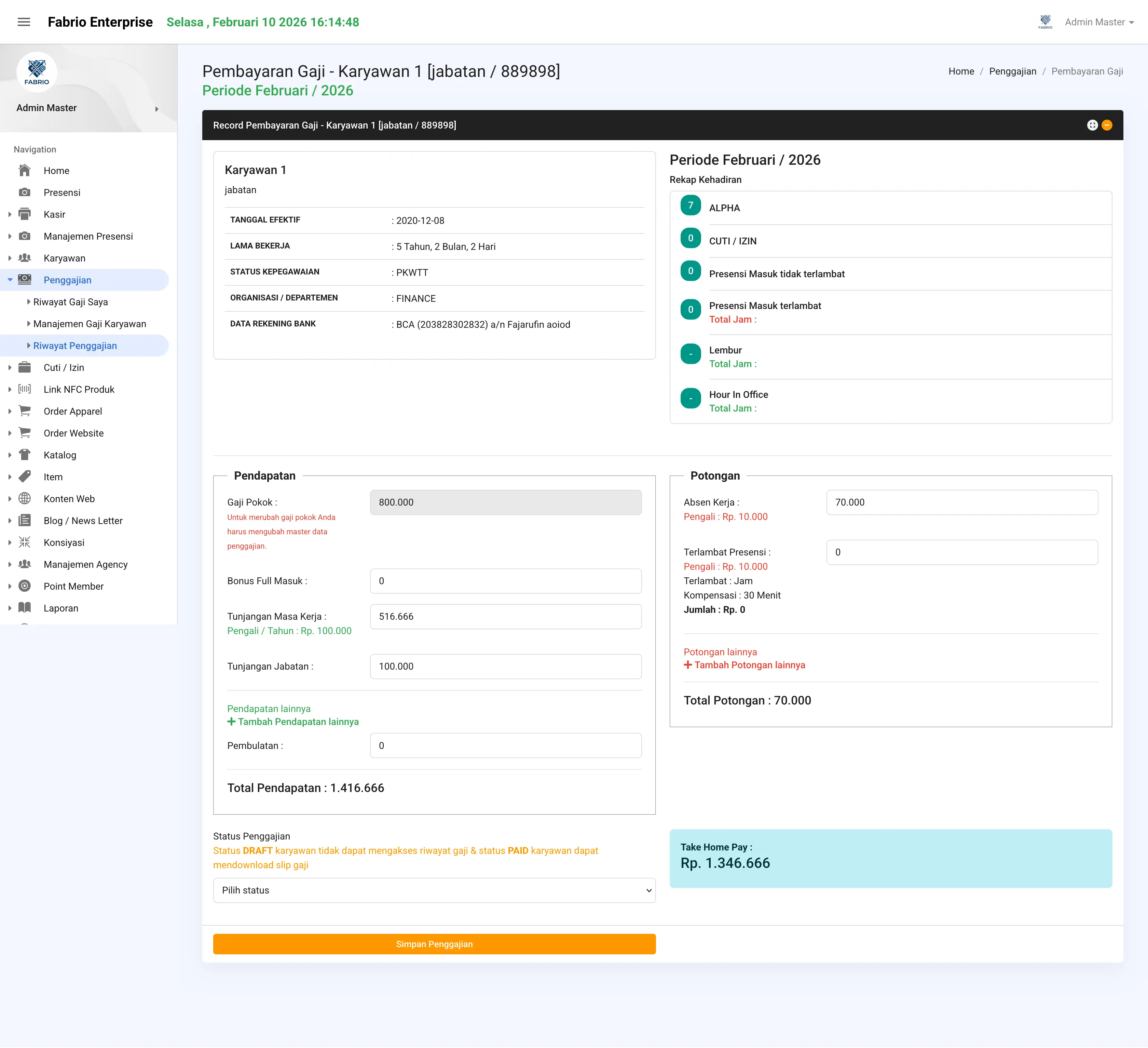This screenshot has width=1148, height=1048.
Task: Expand the Admin Master sidebar profile arrow
Action: click(x=156, y=109)
